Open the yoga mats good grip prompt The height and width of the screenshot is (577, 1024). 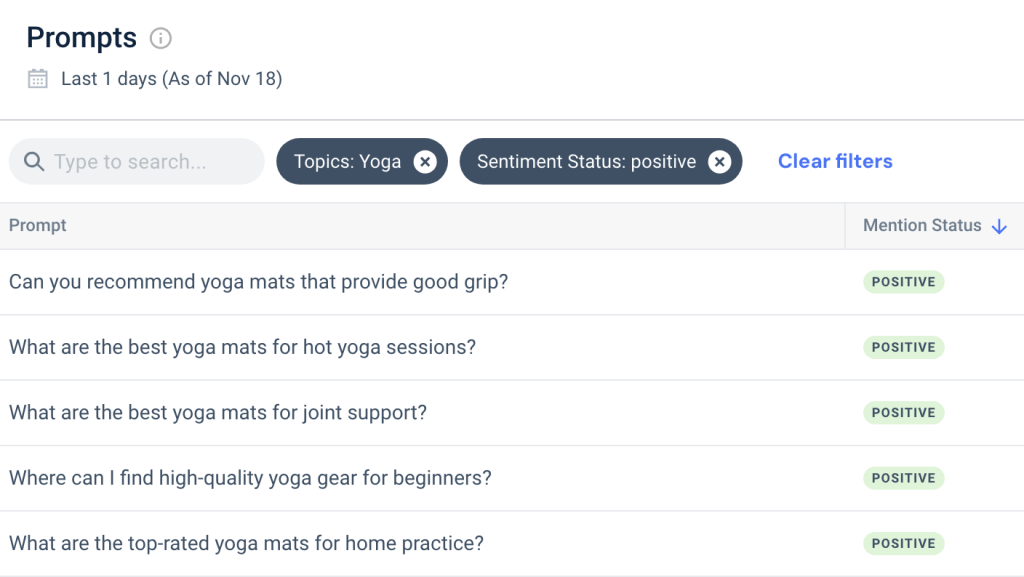[258, 282]
